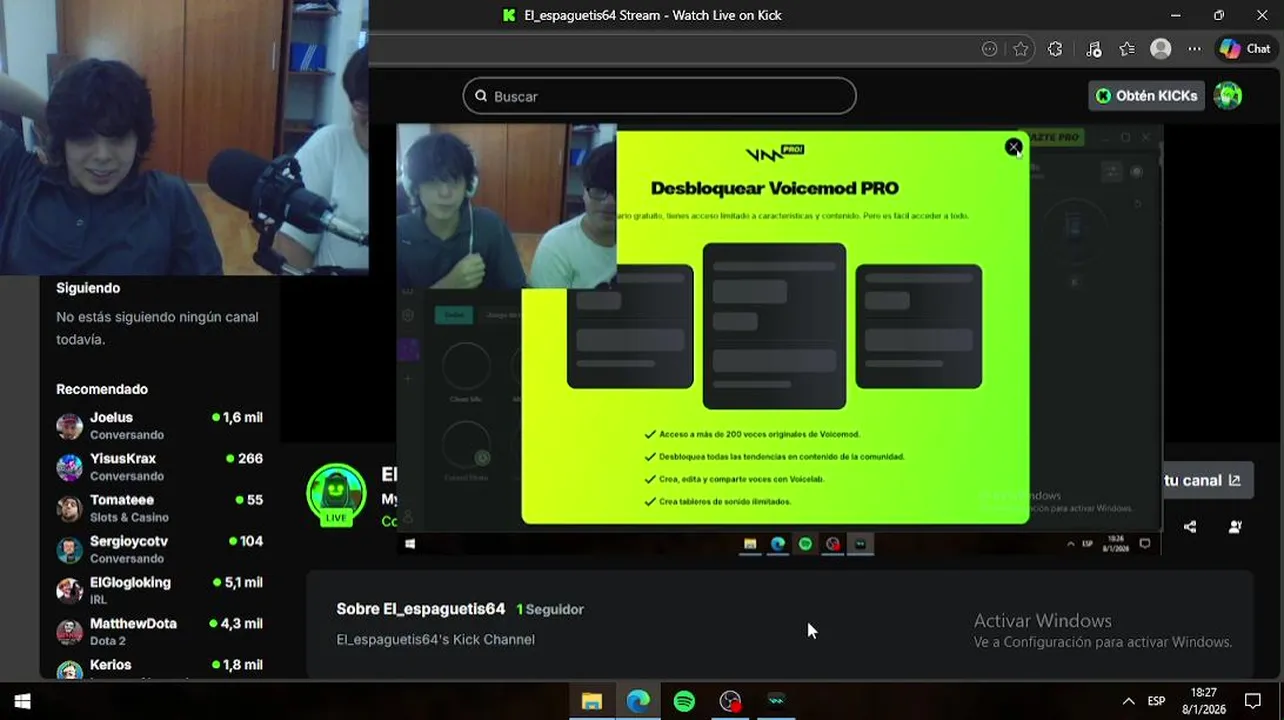Click Joelus channel avatar

click(x=69, y=426)
